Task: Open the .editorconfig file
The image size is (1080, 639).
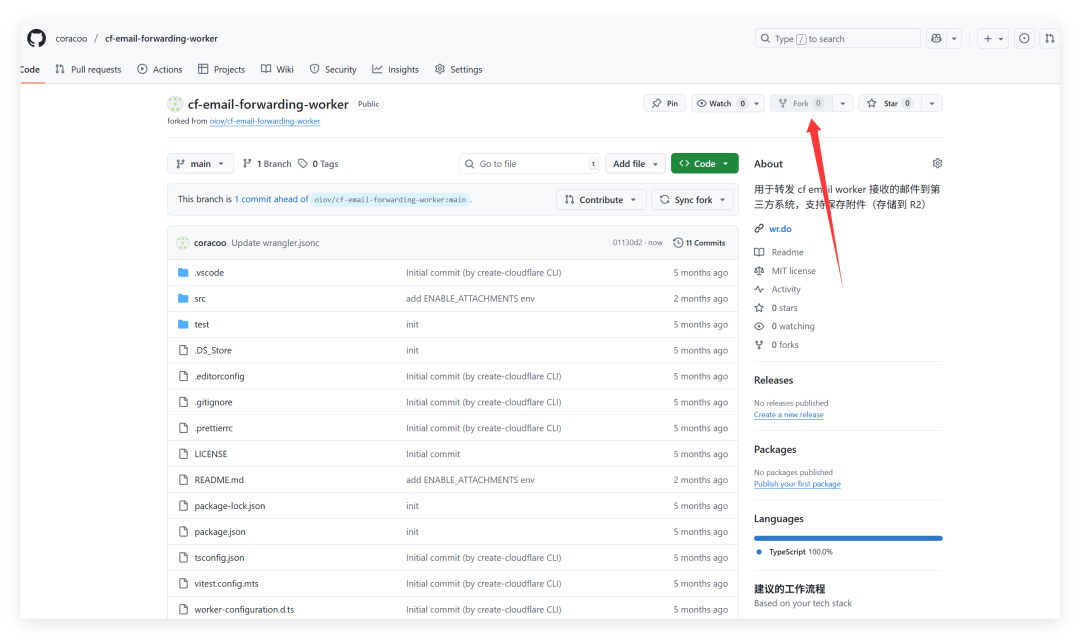Action: pyautogui.click(x=219, y=377)
